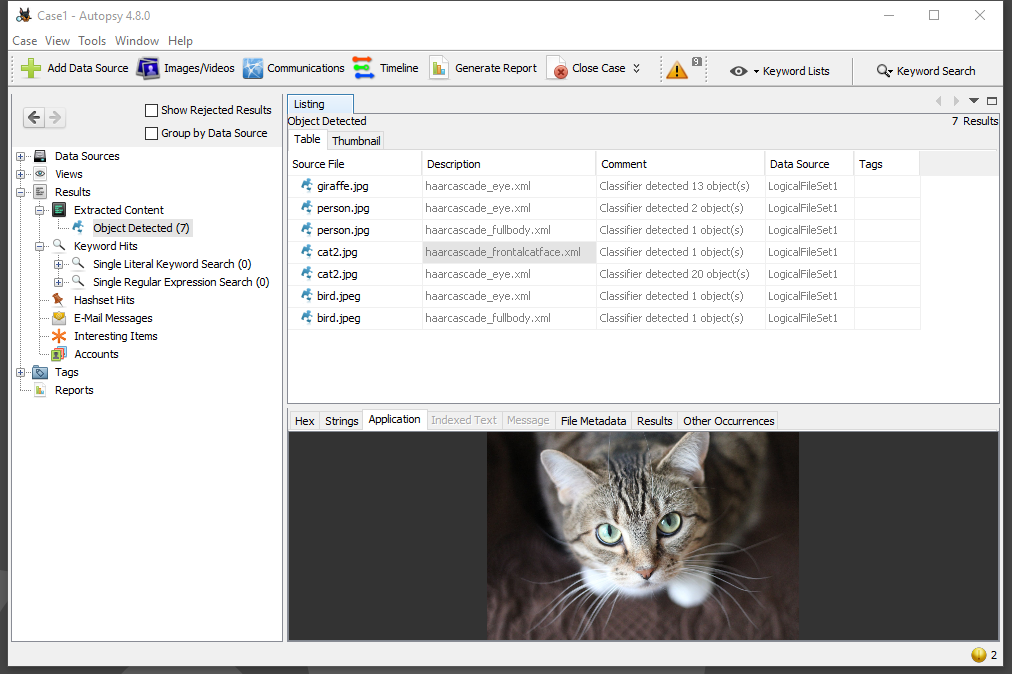Click the back navigation arrow button

(x=32, y=117)
